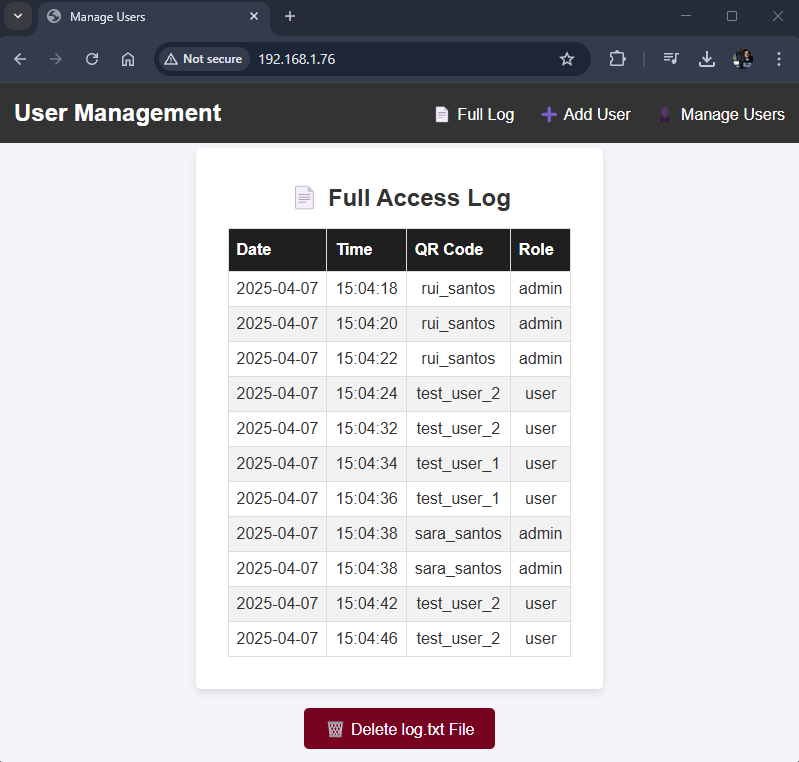The width and height of the screenshot is (799, 762).
Task: Select the time cell 15:04:32
Action: pyautogui.click(x=366, y=429)
